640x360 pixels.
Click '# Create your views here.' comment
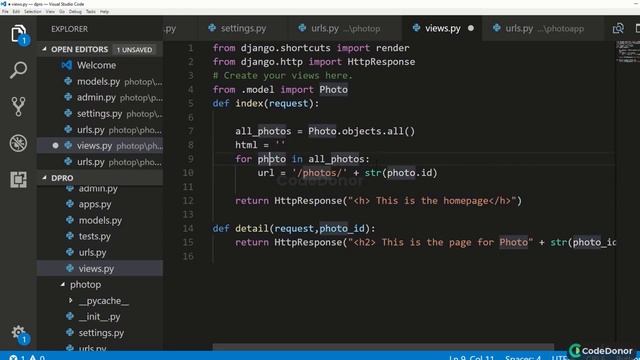pos(282,76)
